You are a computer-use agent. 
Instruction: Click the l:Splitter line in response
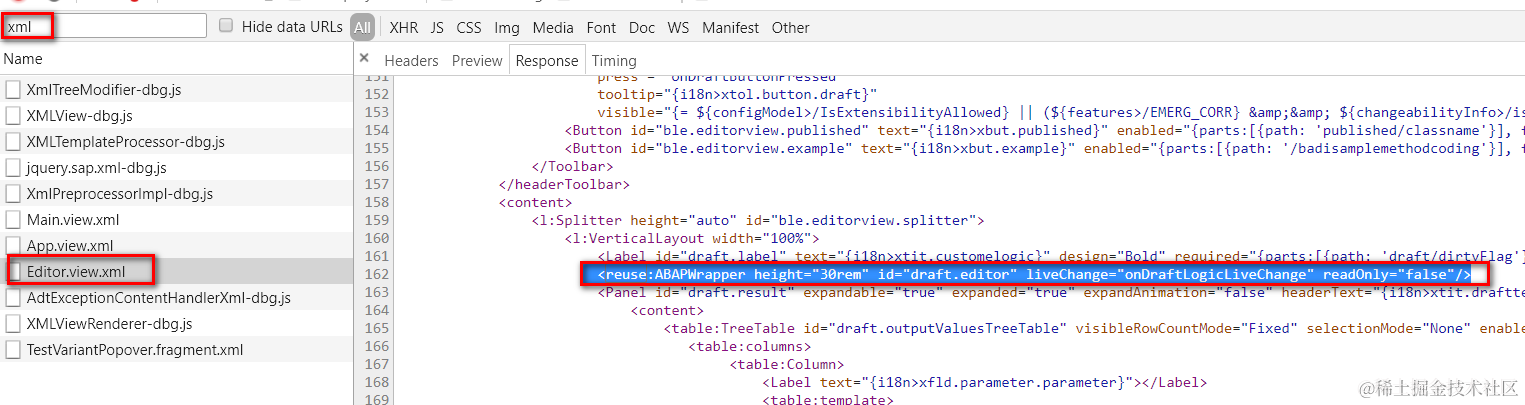coord(758,220)
